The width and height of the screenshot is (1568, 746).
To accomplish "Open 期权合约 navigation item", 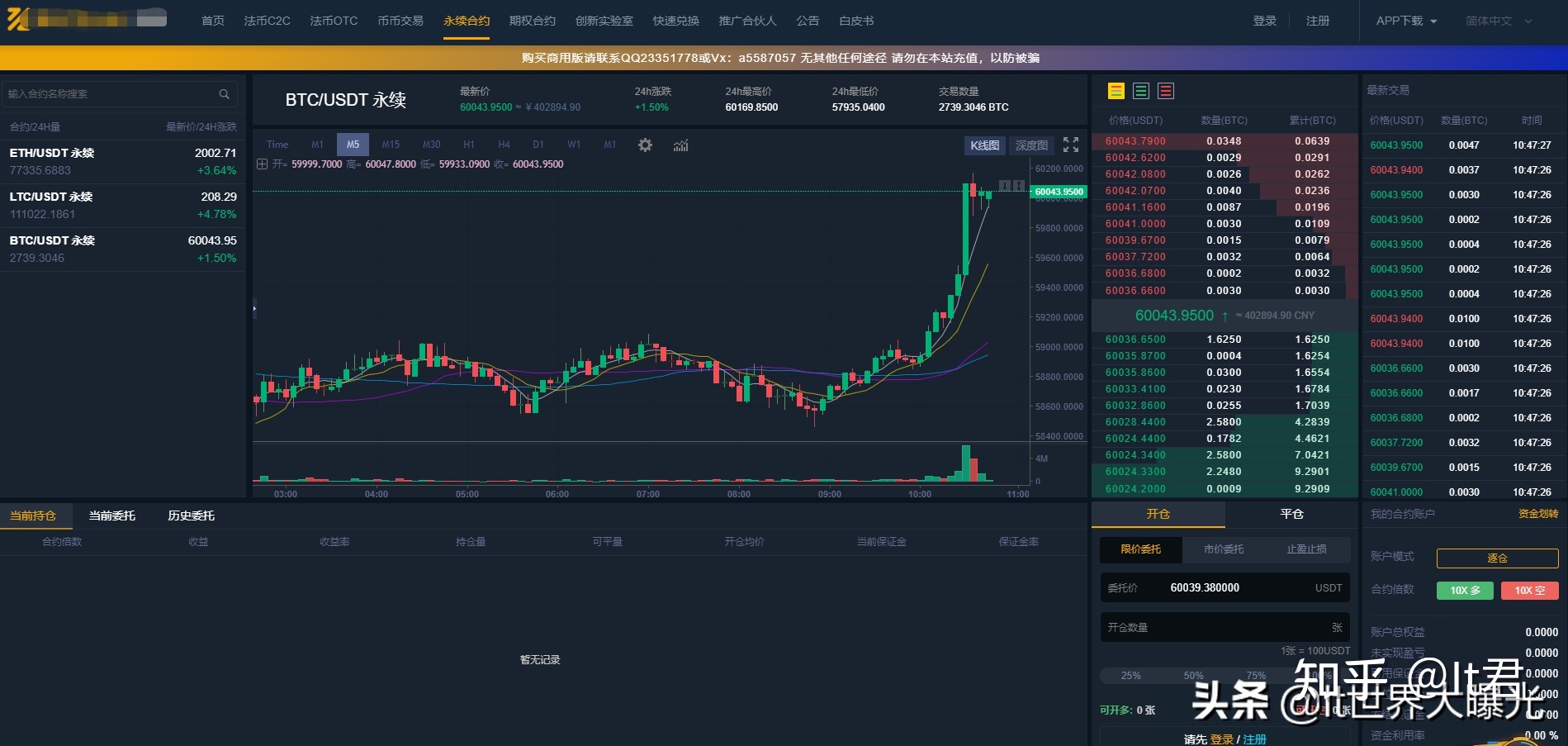I will click(x=533, y=21).
